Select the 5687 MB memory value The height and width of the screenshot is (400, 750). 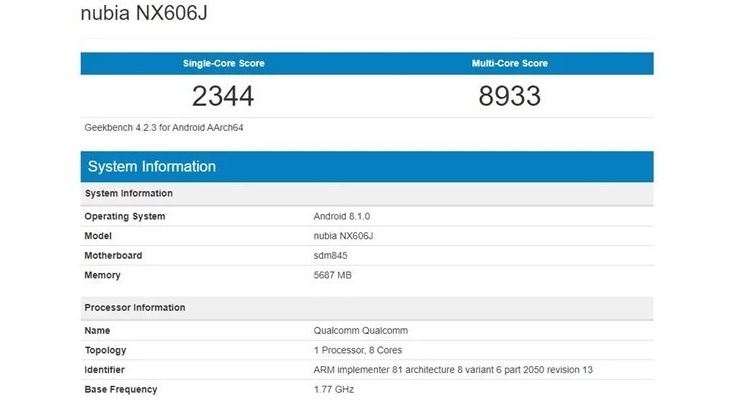pyautogui.click(x=332, y=275)
